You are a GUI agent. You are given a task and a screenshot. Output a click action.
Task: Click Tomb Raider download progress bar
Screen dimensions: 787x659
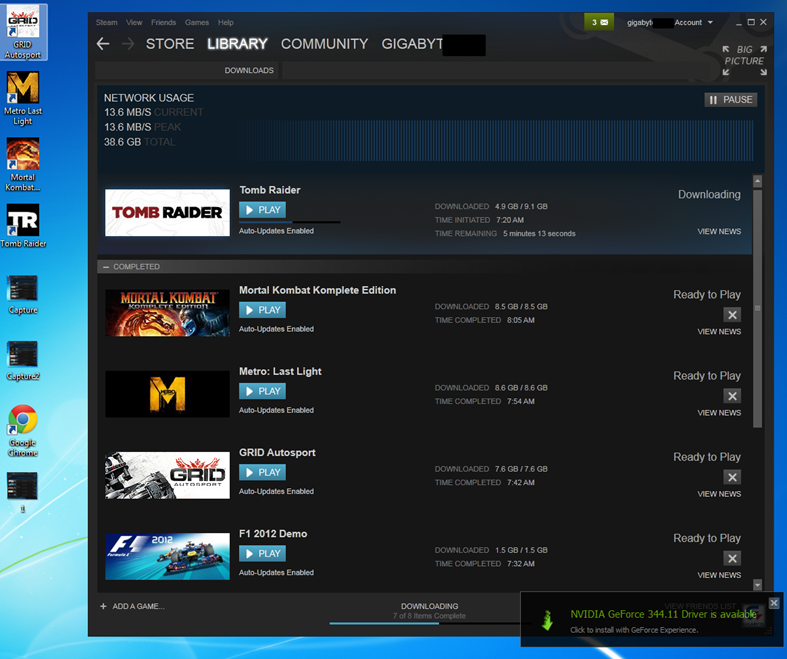tap(290, 222)
